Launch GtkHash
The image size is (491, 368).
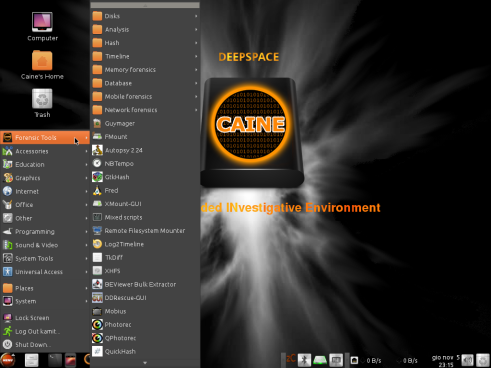point(145,177)
